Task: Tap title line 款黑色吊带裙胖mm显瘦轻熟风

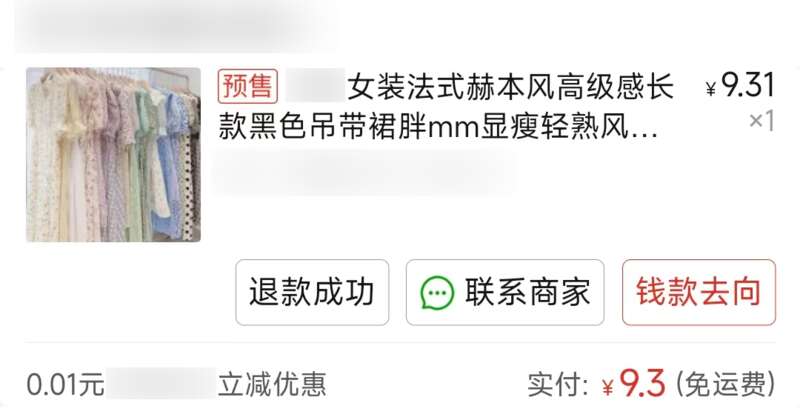Action: [x=423, y=126]
